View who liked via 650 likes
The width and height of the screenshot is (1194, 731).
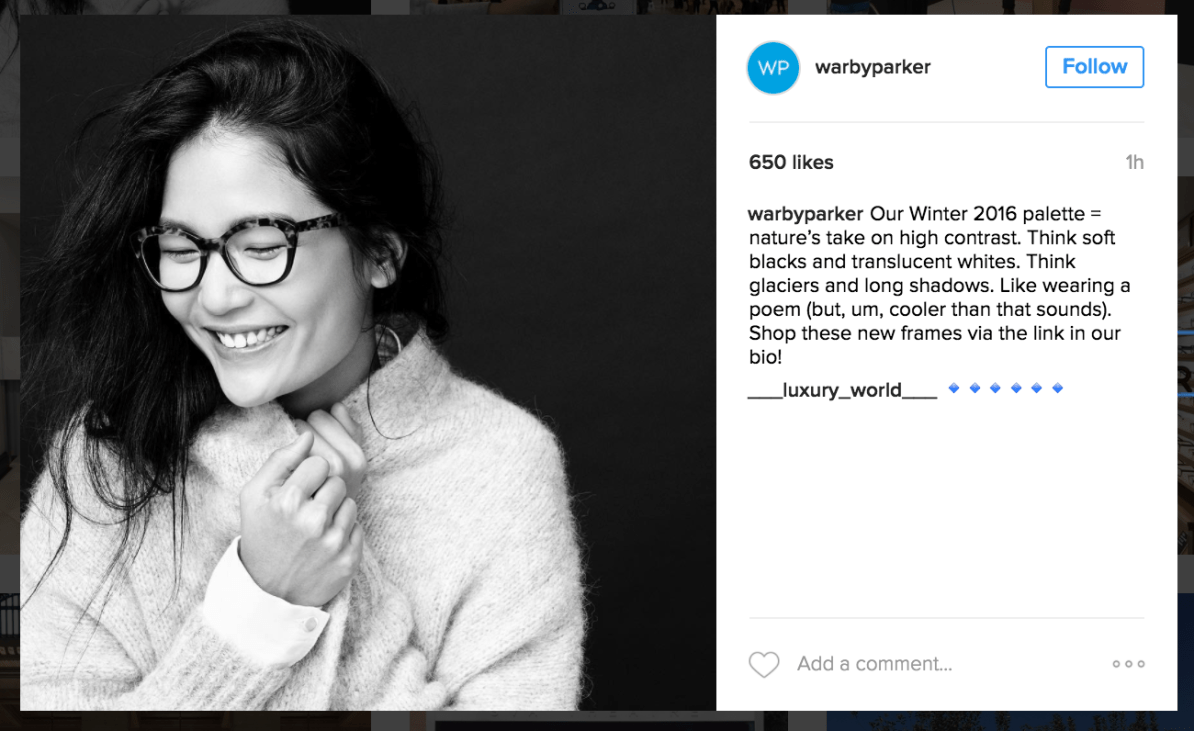791,162
